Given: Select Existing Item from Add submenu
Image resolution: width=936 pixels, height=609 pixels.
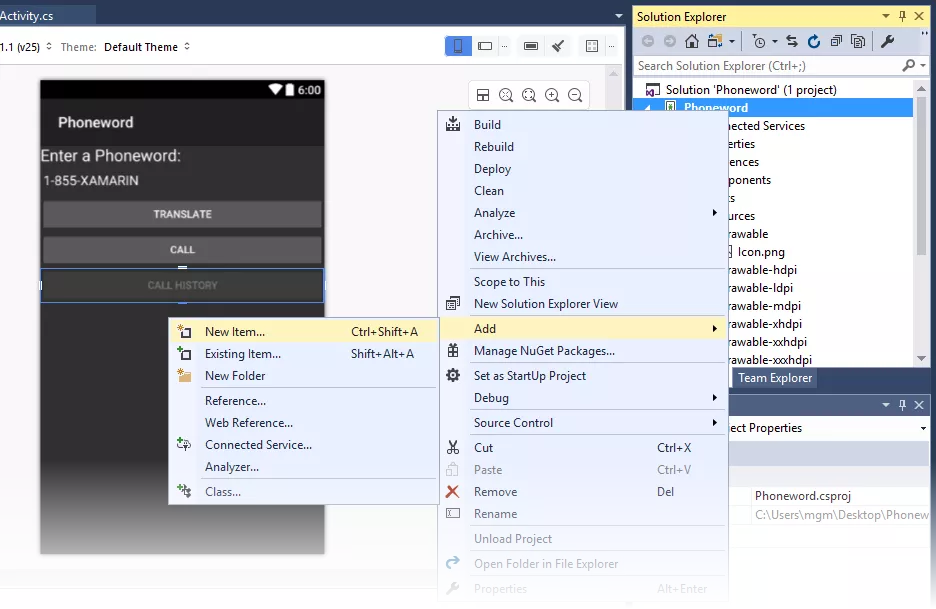Looking at the screenshot, I should (304, 353).
